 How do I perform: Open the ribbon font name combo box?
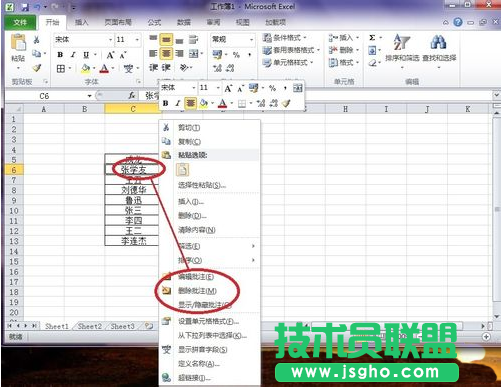[x=83, y=40]
